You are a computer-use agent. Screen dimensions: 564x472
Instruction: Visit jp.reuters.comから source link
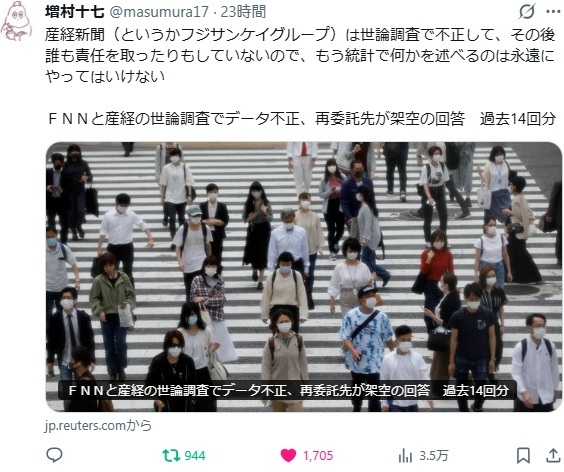tap(98, 426)
